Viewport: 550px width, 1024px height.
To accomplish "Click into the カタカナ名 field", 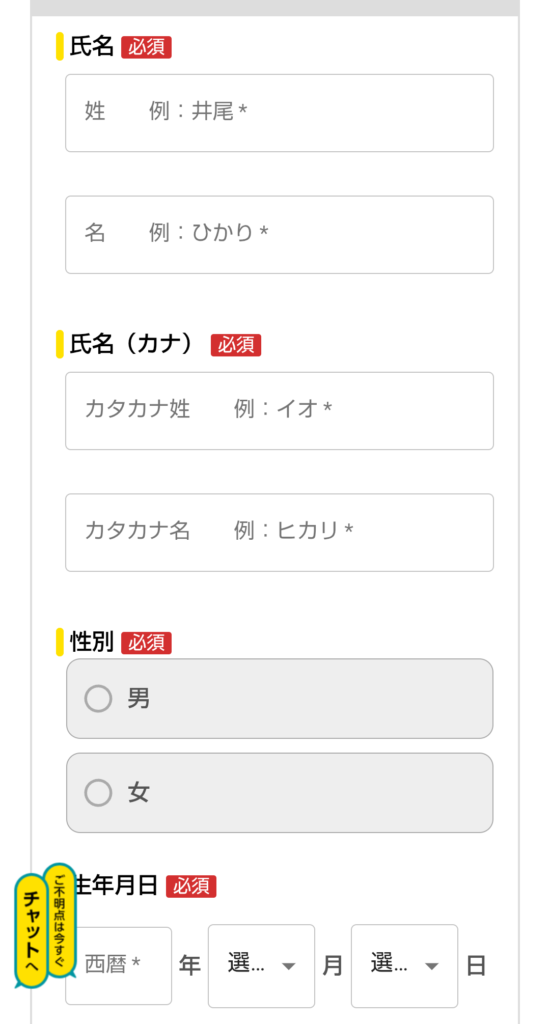I will pyautogui.click(x=280, y=532).
